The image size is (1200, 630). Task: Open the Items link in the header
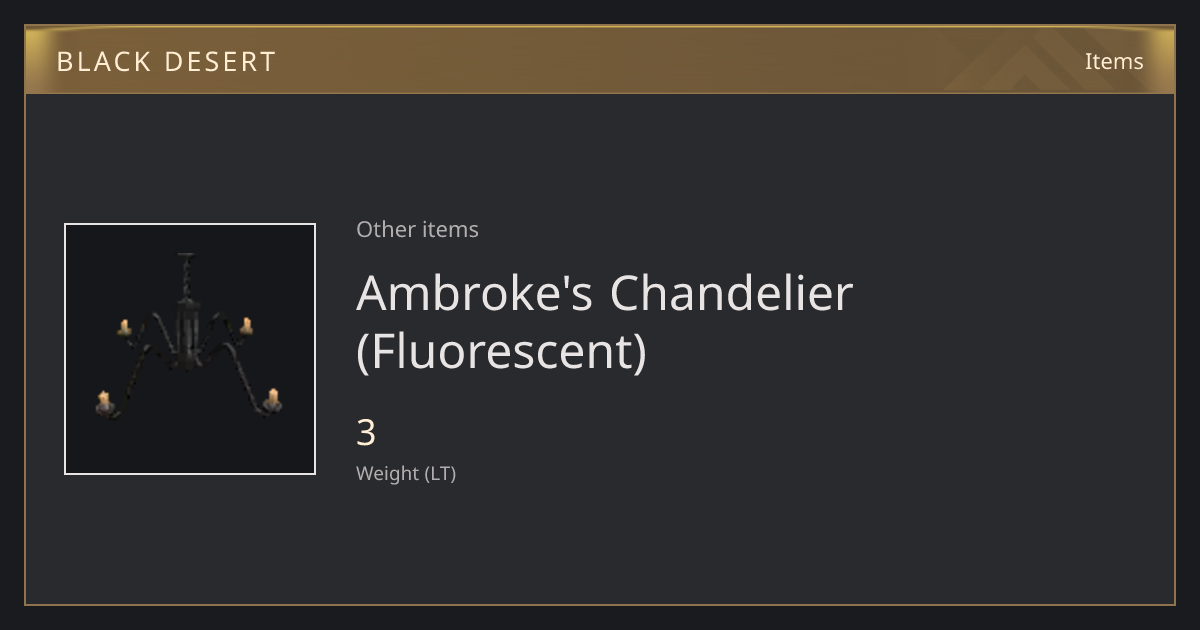coord(1114,61)
